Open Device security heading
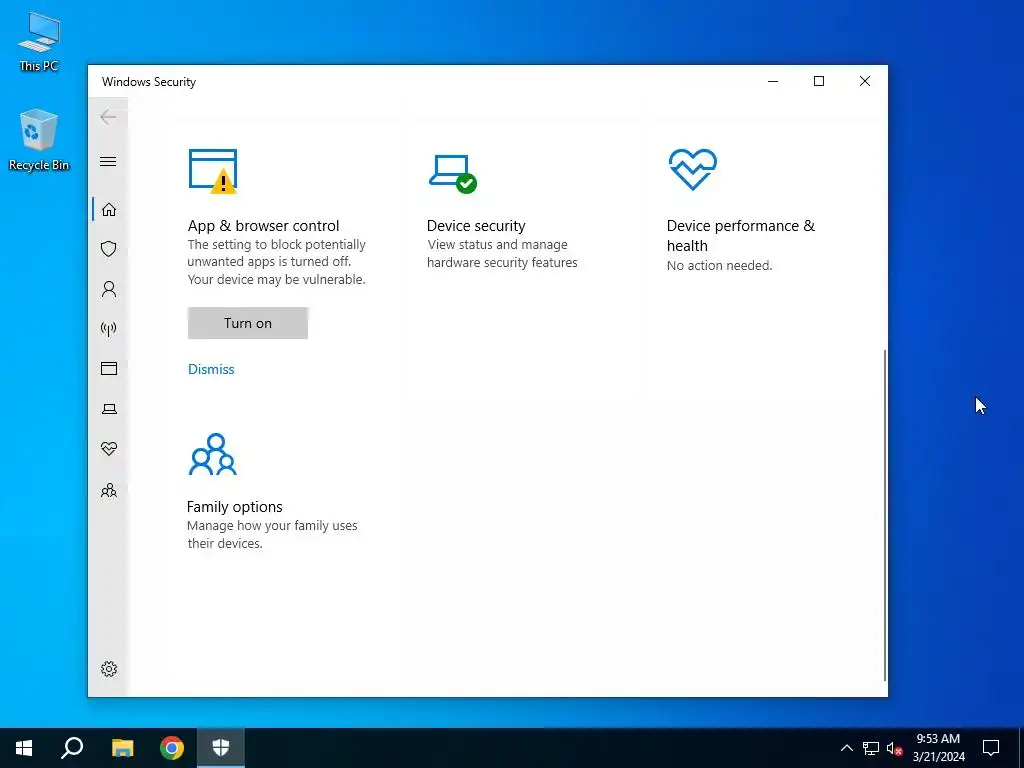The width and height of the screenshot is (1024, 768). [476, 226]
